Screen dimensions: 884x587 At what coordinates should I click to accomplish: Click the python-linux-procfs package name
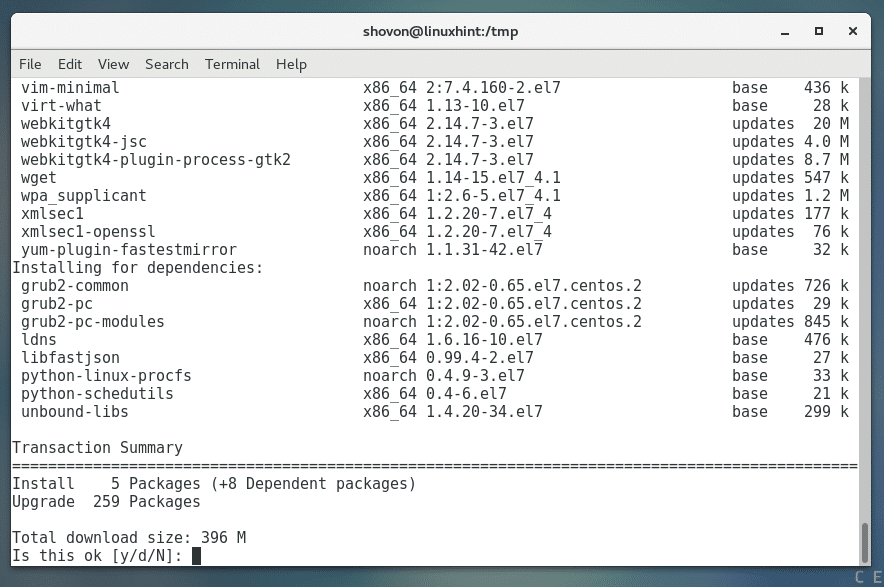(106, 376)
